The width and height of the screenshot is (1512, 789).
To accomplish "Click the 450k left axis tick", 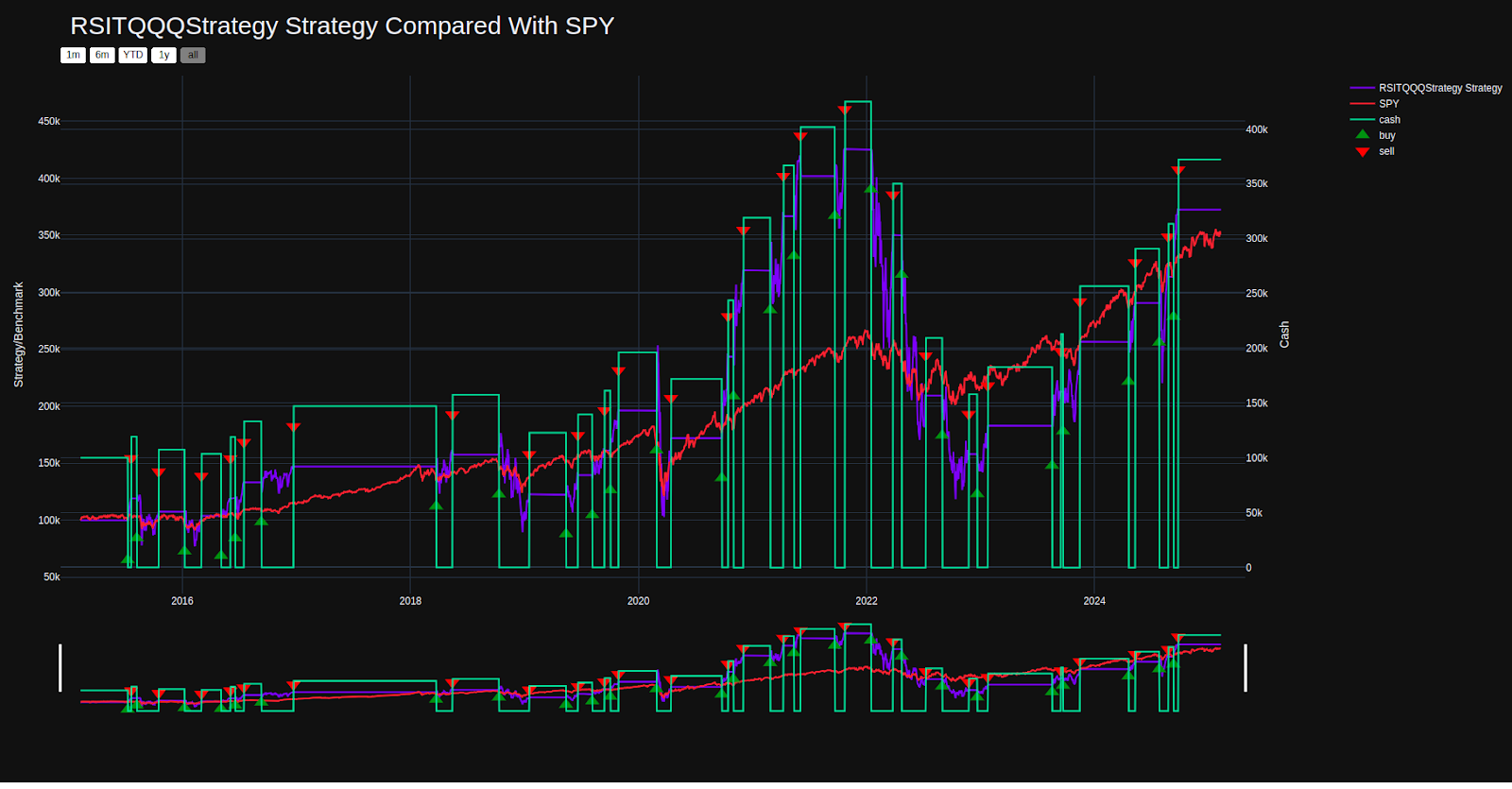I will (49, 122).
